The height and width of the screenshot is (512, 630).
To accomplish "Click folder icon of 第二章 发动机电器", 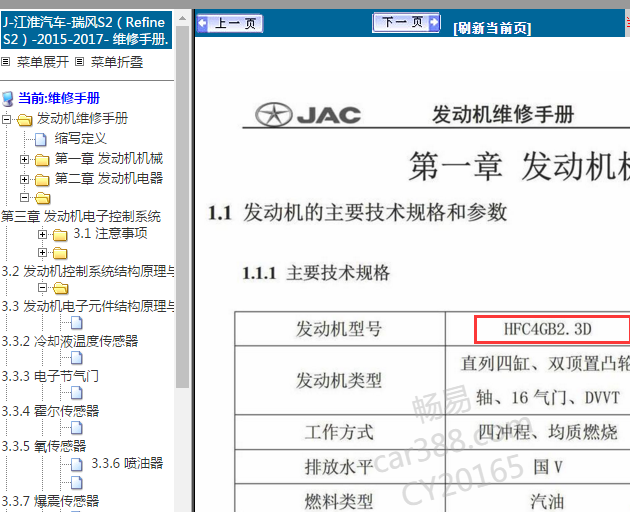I will tap(42, 180).
